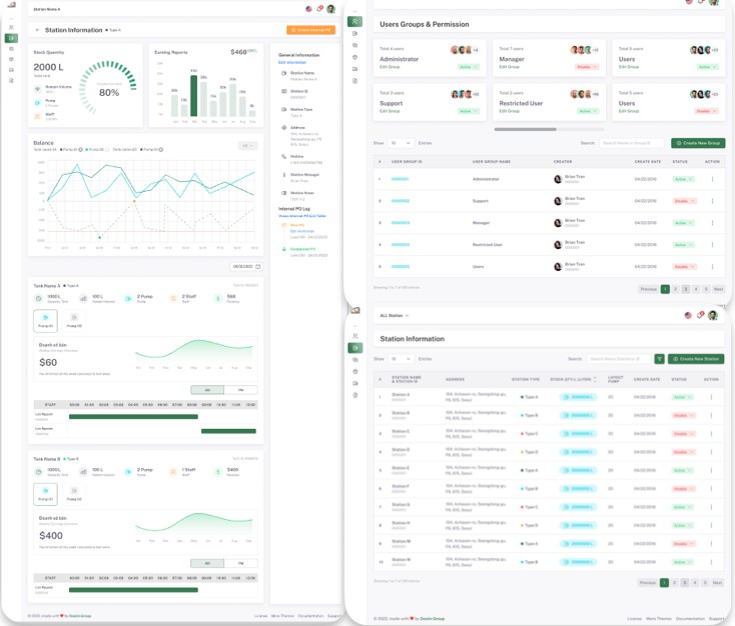Open the Active status dropdown on Administrator card
This screenshot has width=735, height=626.
[x=470, y=67]
